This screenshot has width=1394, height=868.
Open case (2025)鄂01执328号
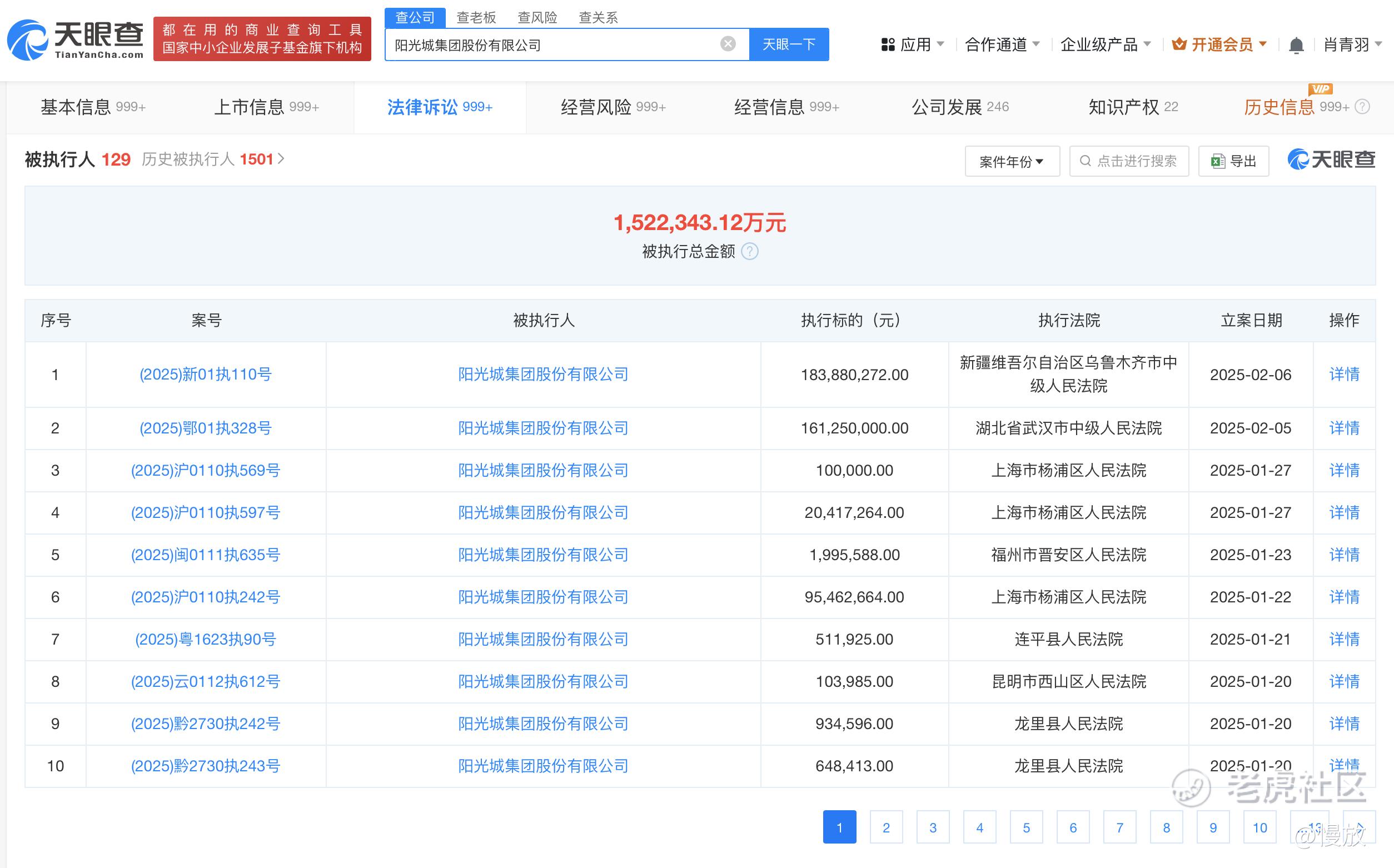click(x=206, y=428)
